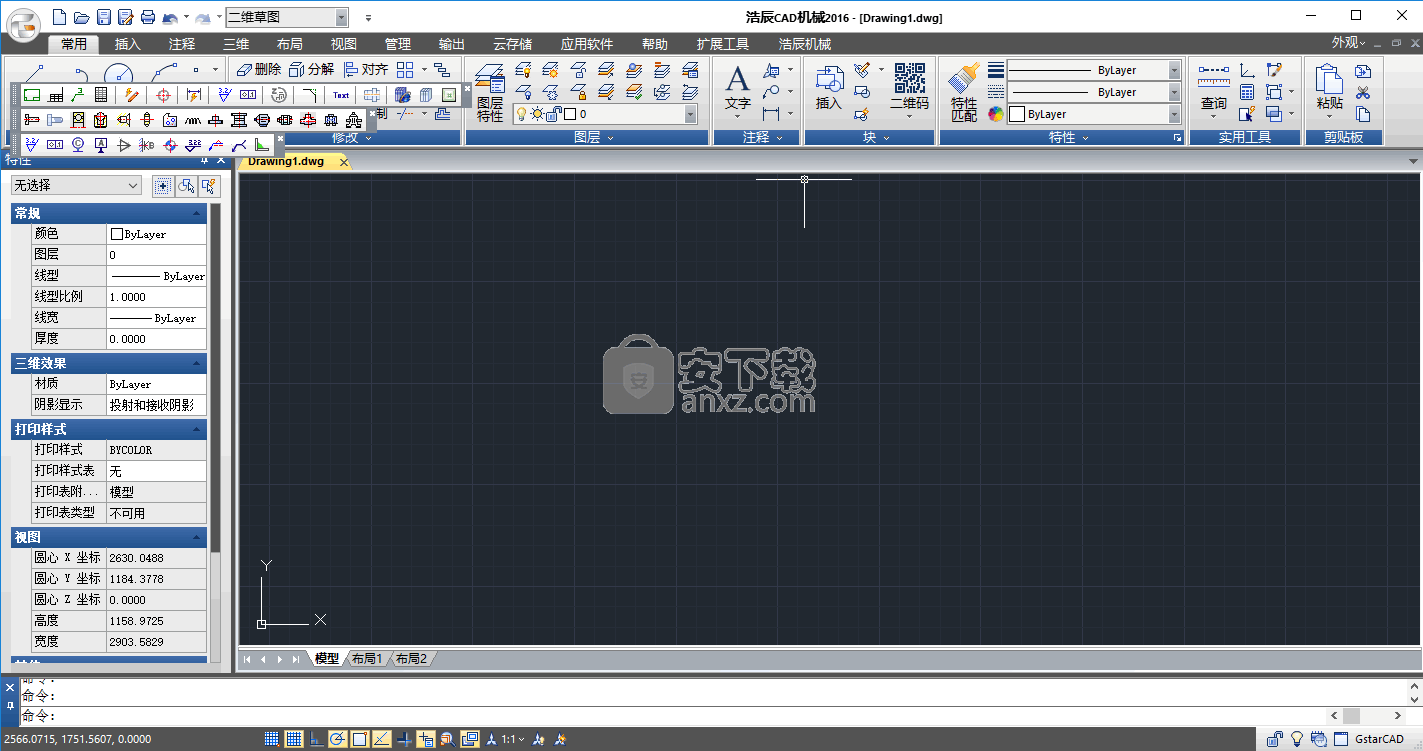Click the Insert block (插入) icon
1423x751 pixels.
tap(829, 88)
